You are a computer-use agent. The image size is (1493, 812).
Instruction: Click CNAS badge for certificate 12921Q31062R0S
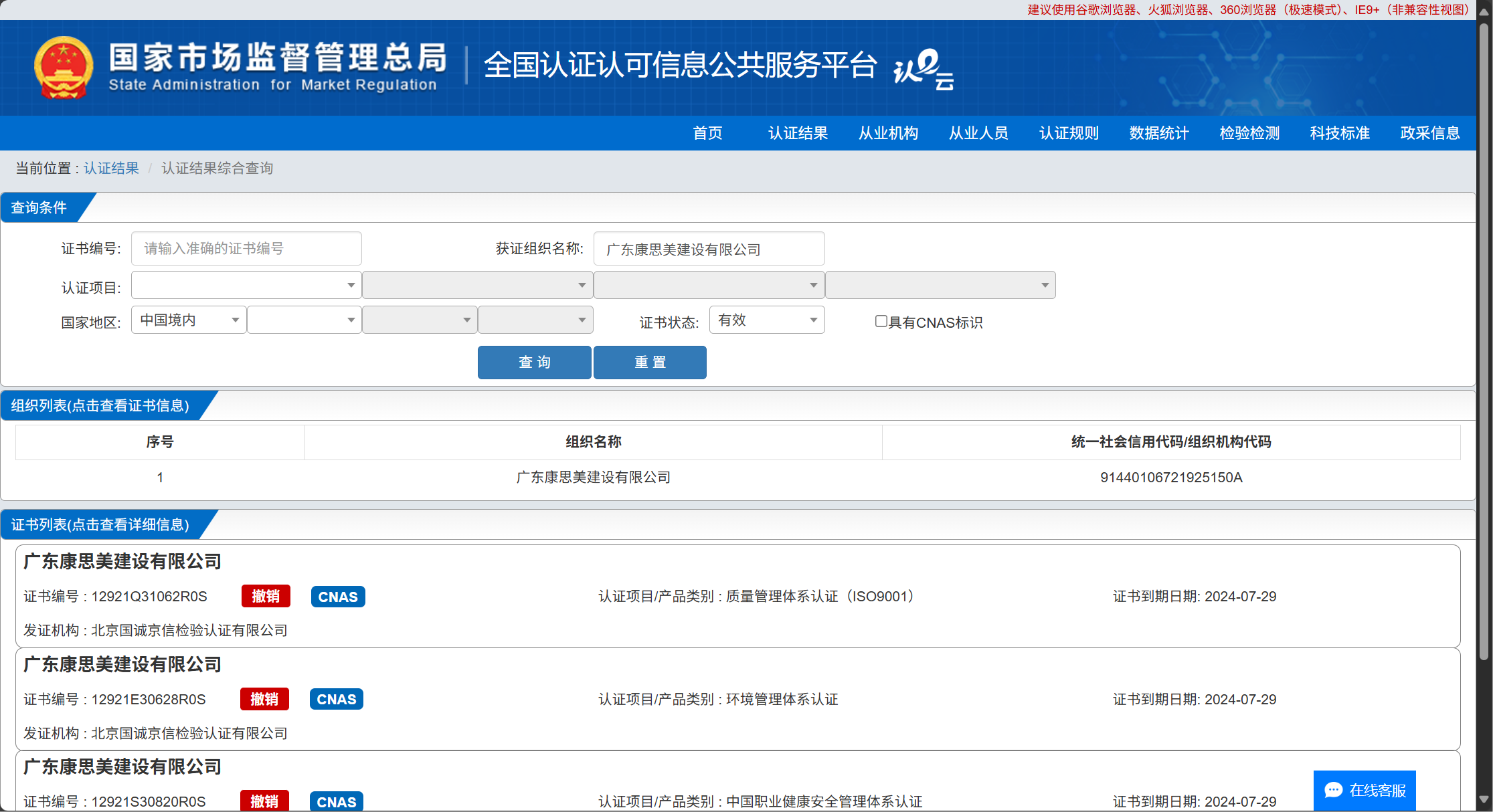[338, 597]
